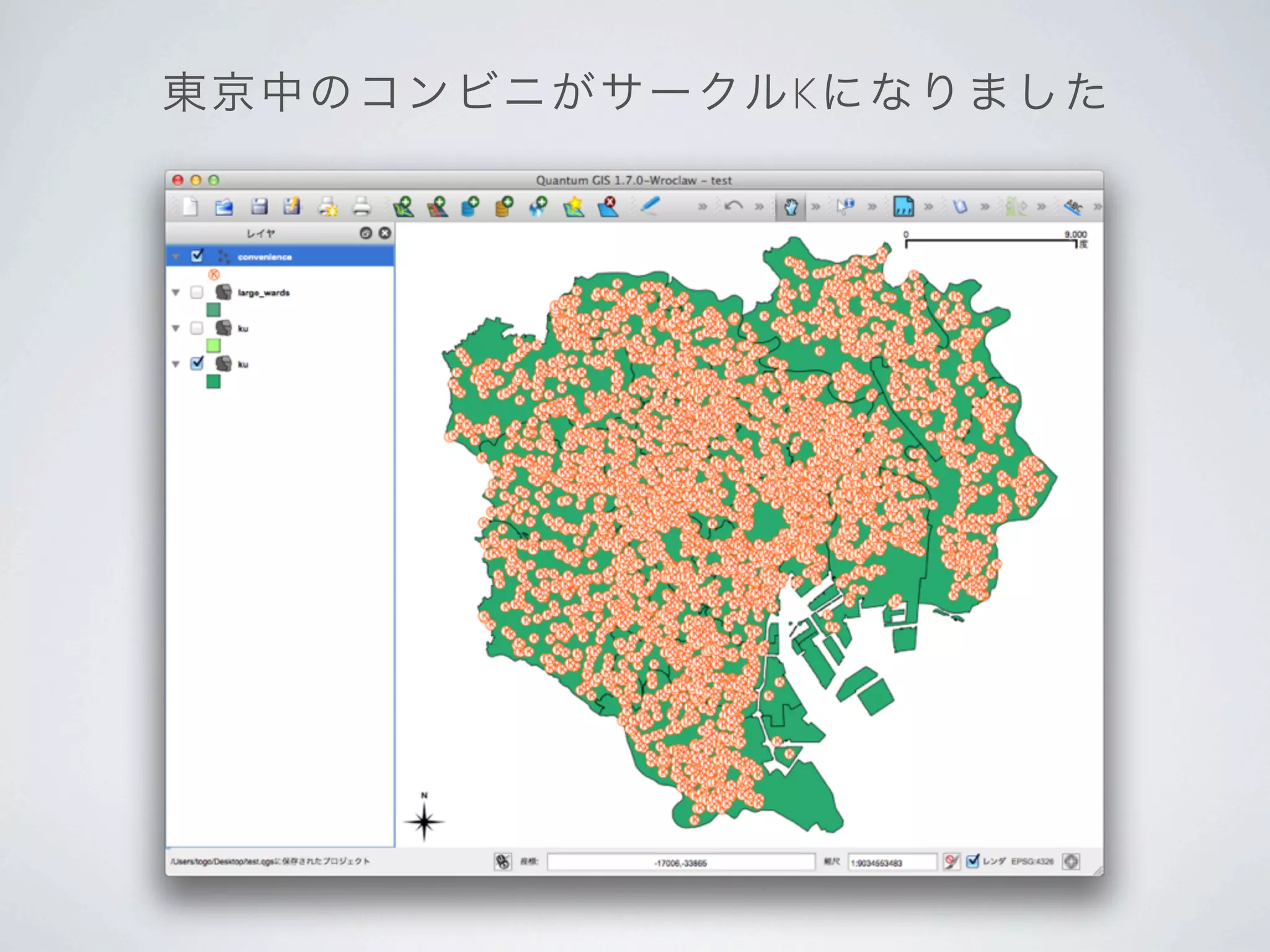Click the Remove Layer red-x icon
The width and height of the screenshot is (1270, 952).
click(x=608, y=206)
